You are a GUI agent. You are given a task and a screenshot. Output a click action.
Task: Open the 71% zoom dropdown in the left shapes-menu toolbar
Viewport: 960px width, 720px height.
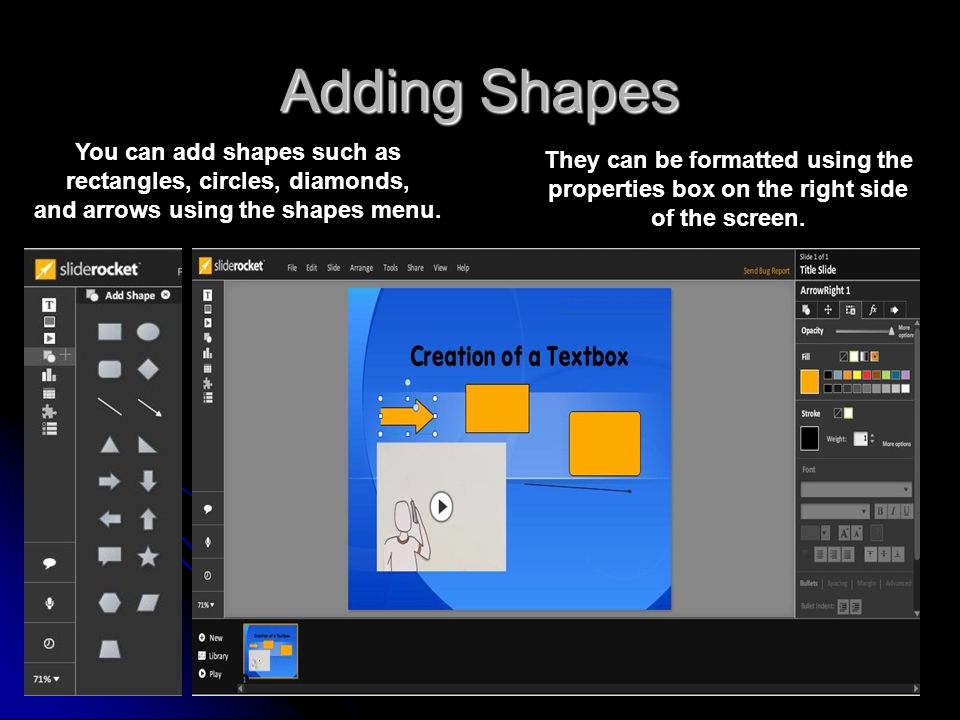click(x=47, y=679)
